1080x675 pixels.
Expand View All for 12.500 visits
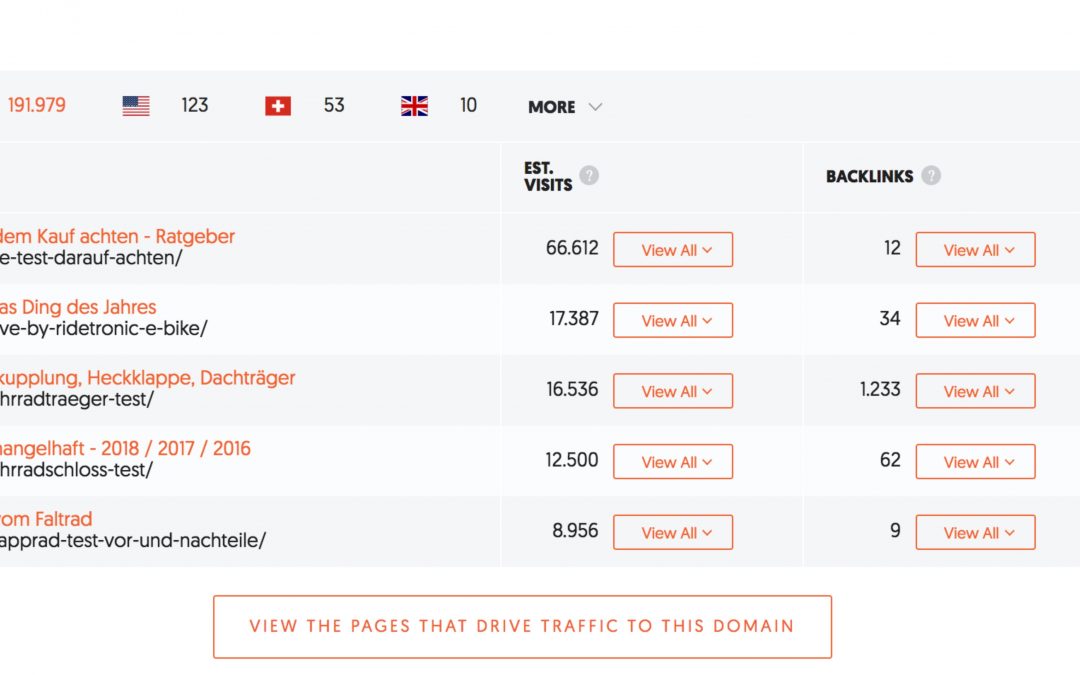pos(673,462)
